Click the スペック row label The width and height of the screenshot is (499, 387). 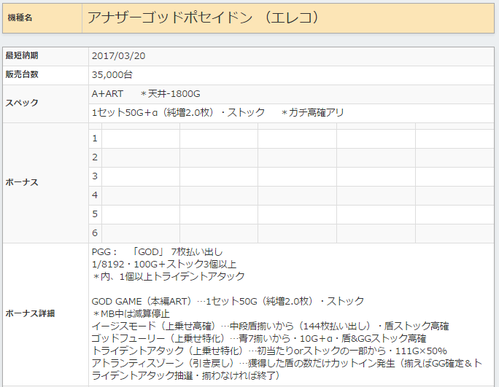click(x=22, y=103)
